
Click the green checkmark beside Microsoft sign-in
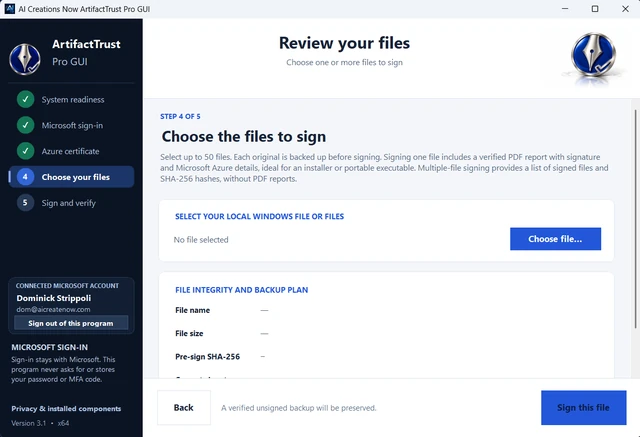click(25, 125)
